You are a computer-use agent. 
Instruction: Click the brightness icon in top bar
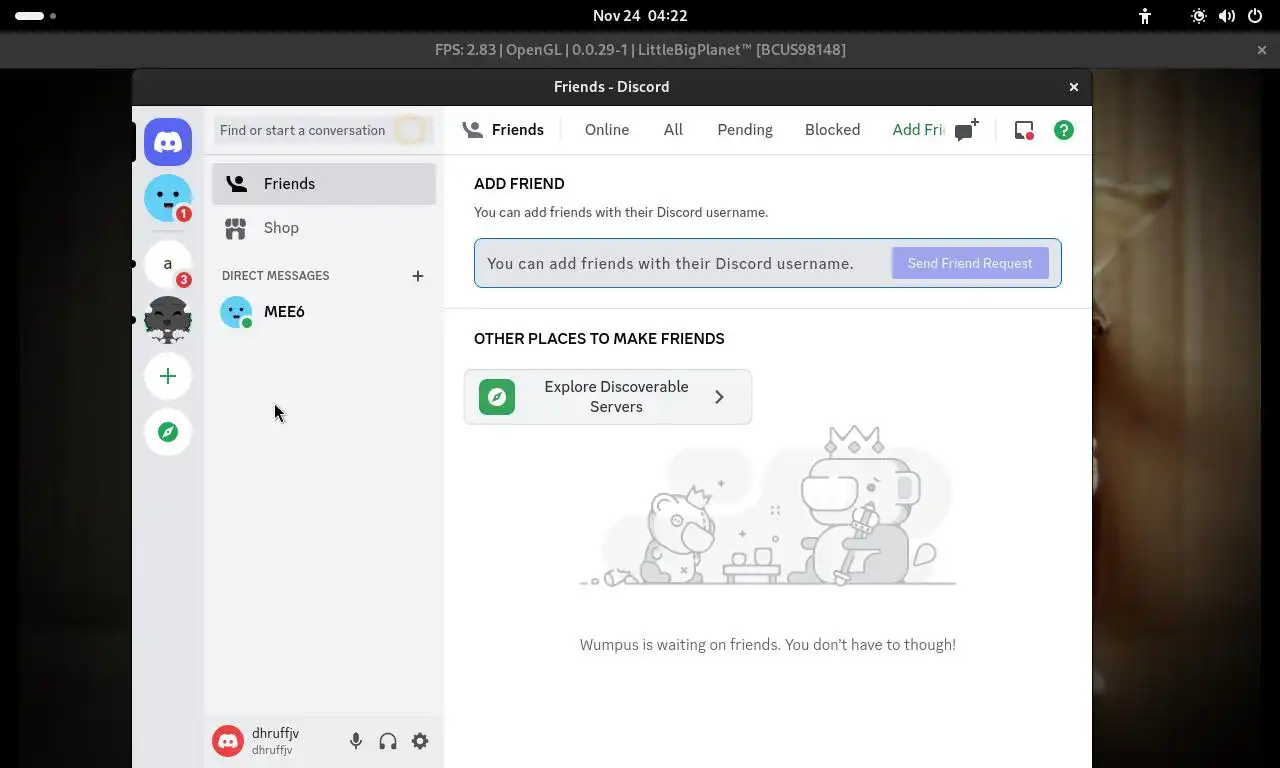[x=1199, y=16]
